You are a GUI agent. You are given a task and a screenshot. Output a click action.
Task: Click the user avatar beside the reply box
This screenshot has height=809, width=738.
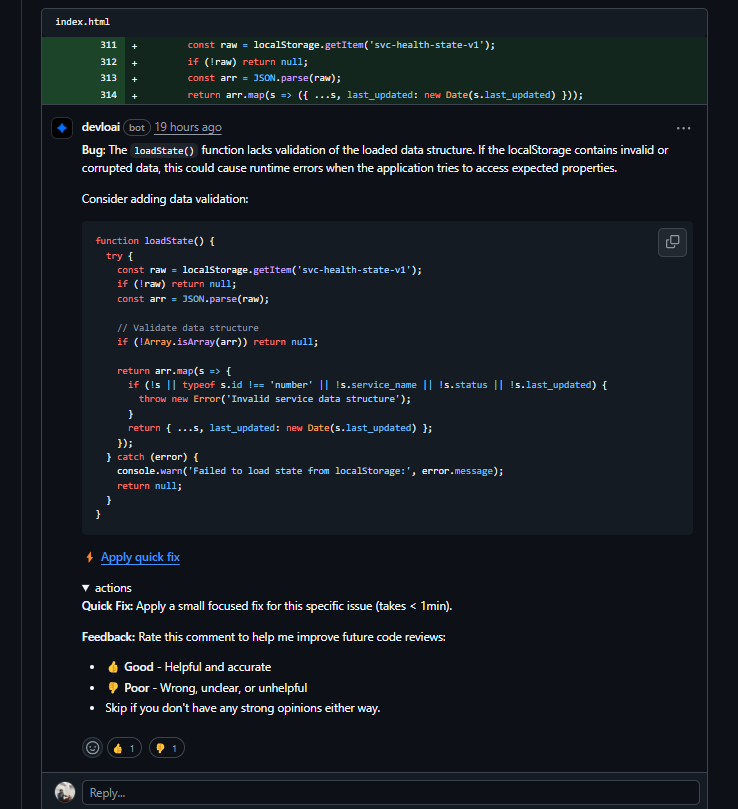[65, 792]
